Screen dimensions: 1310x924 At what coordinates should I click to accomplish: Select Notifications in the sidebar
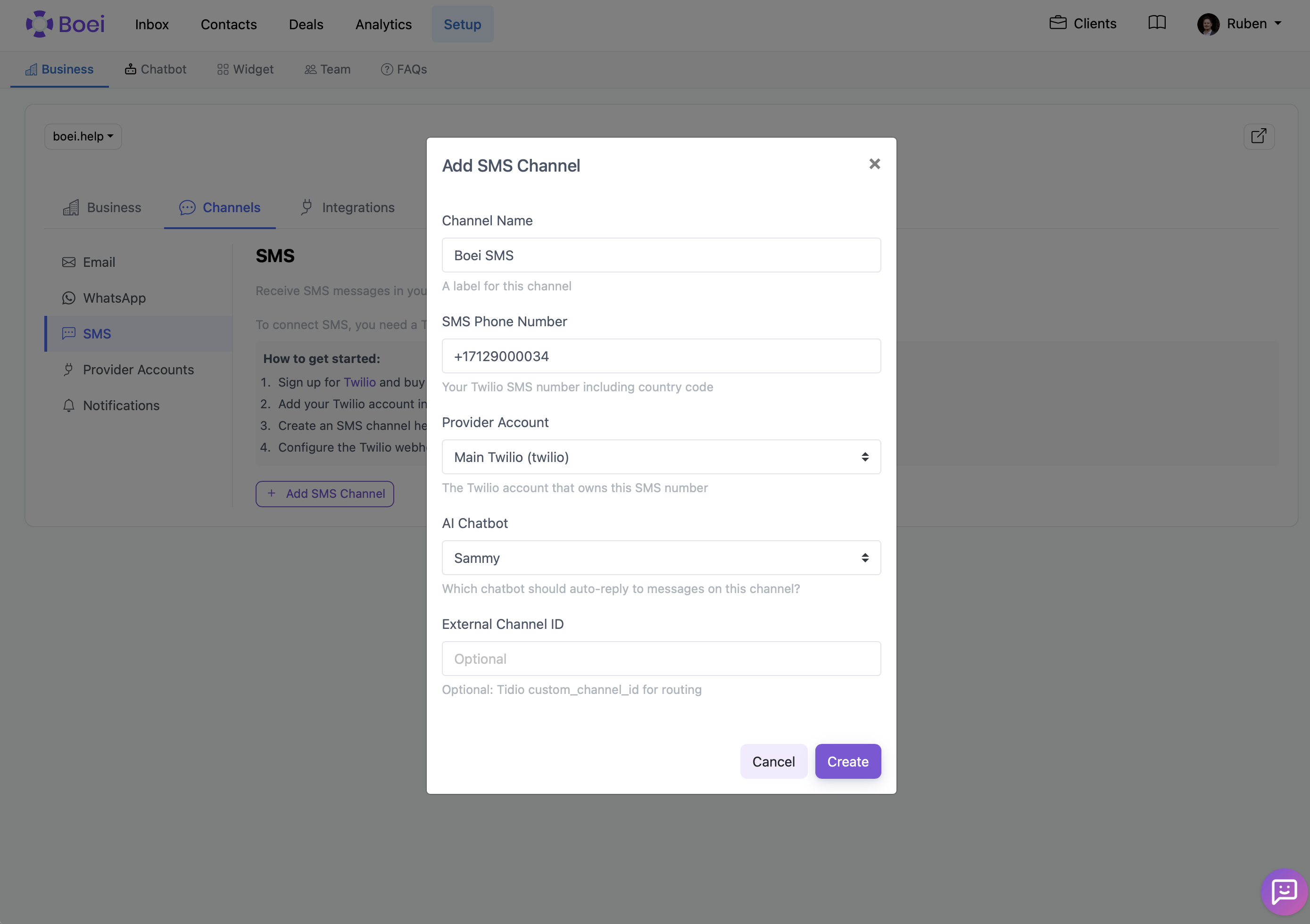(x=139, y=405)
